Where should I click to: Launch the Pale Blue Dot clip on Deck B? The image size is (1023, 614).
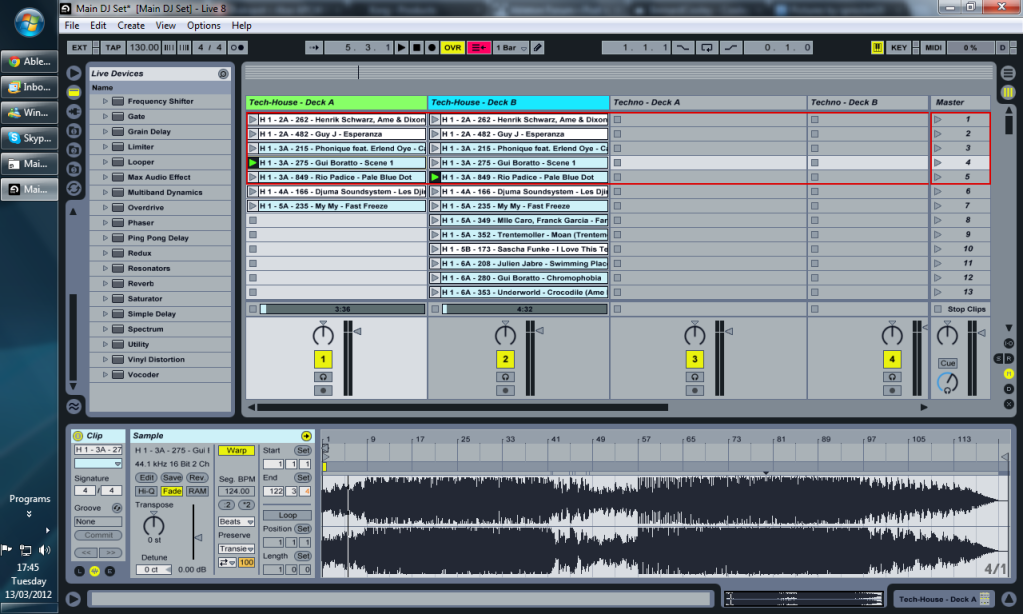pos(435,177)
